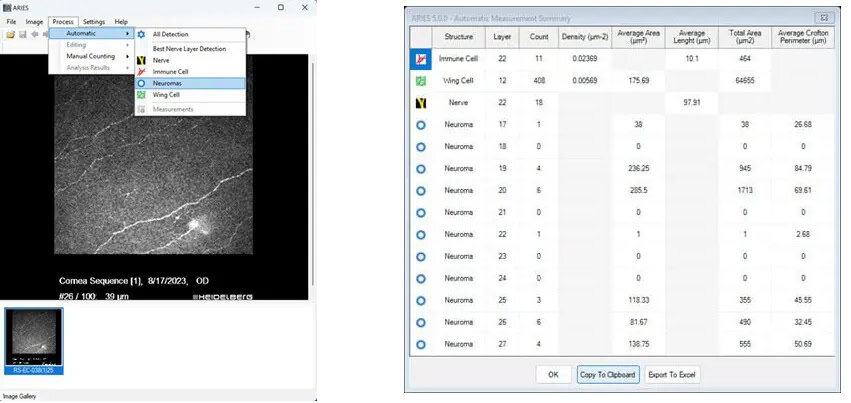Click the Count column header

538,37
